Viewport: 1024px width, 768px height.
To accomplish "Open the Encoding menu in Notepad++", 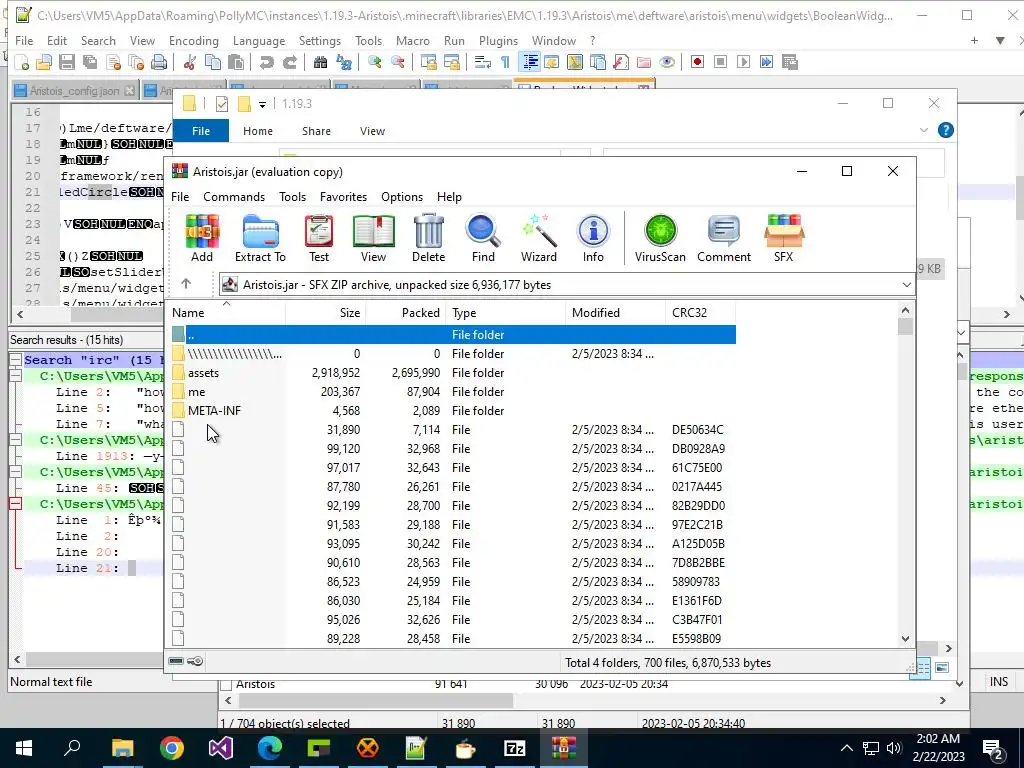I will 194,40.
